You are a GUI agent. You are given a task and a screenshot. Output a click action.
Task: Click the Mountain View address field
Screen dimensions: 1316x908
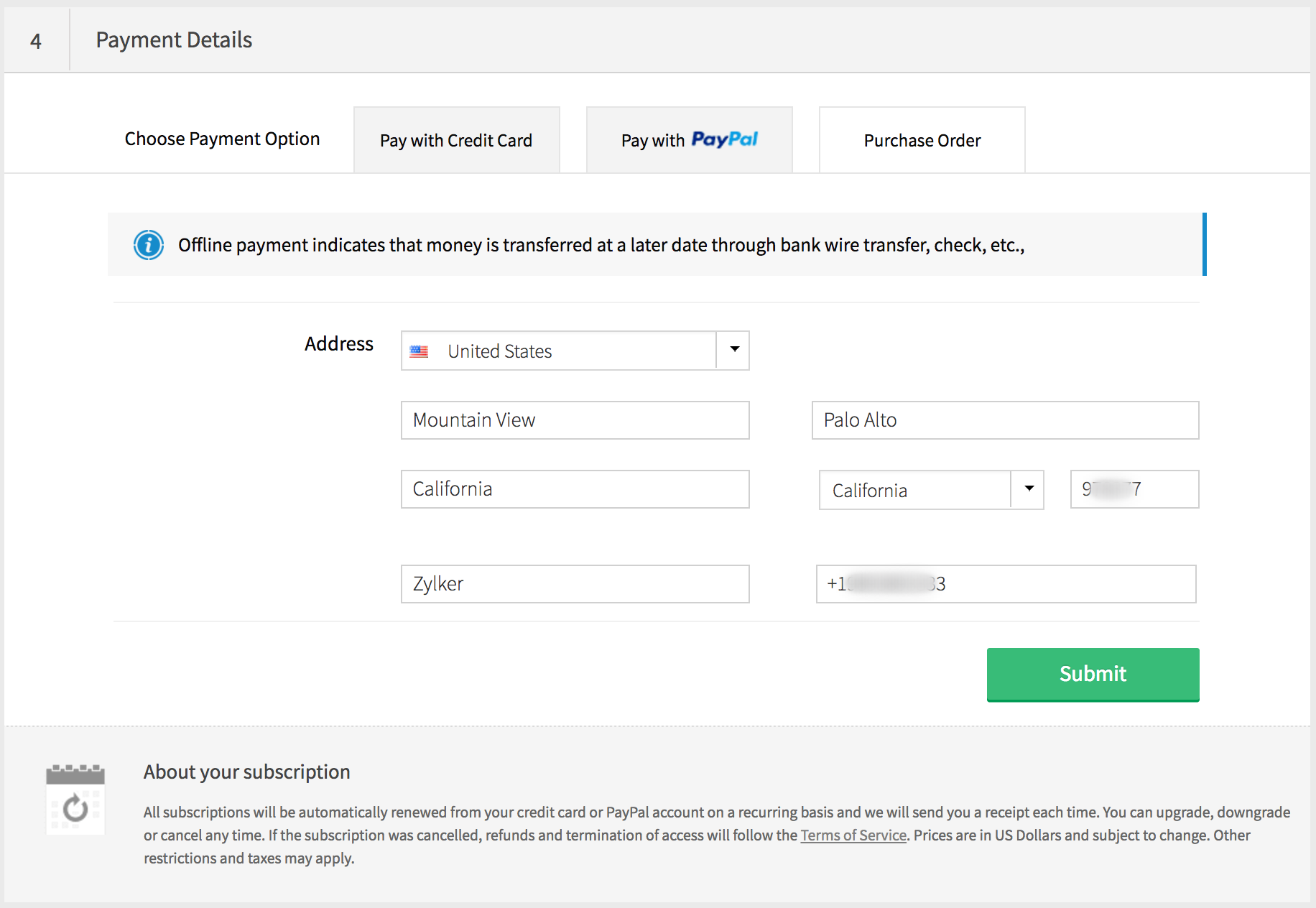tap(575, 420)
